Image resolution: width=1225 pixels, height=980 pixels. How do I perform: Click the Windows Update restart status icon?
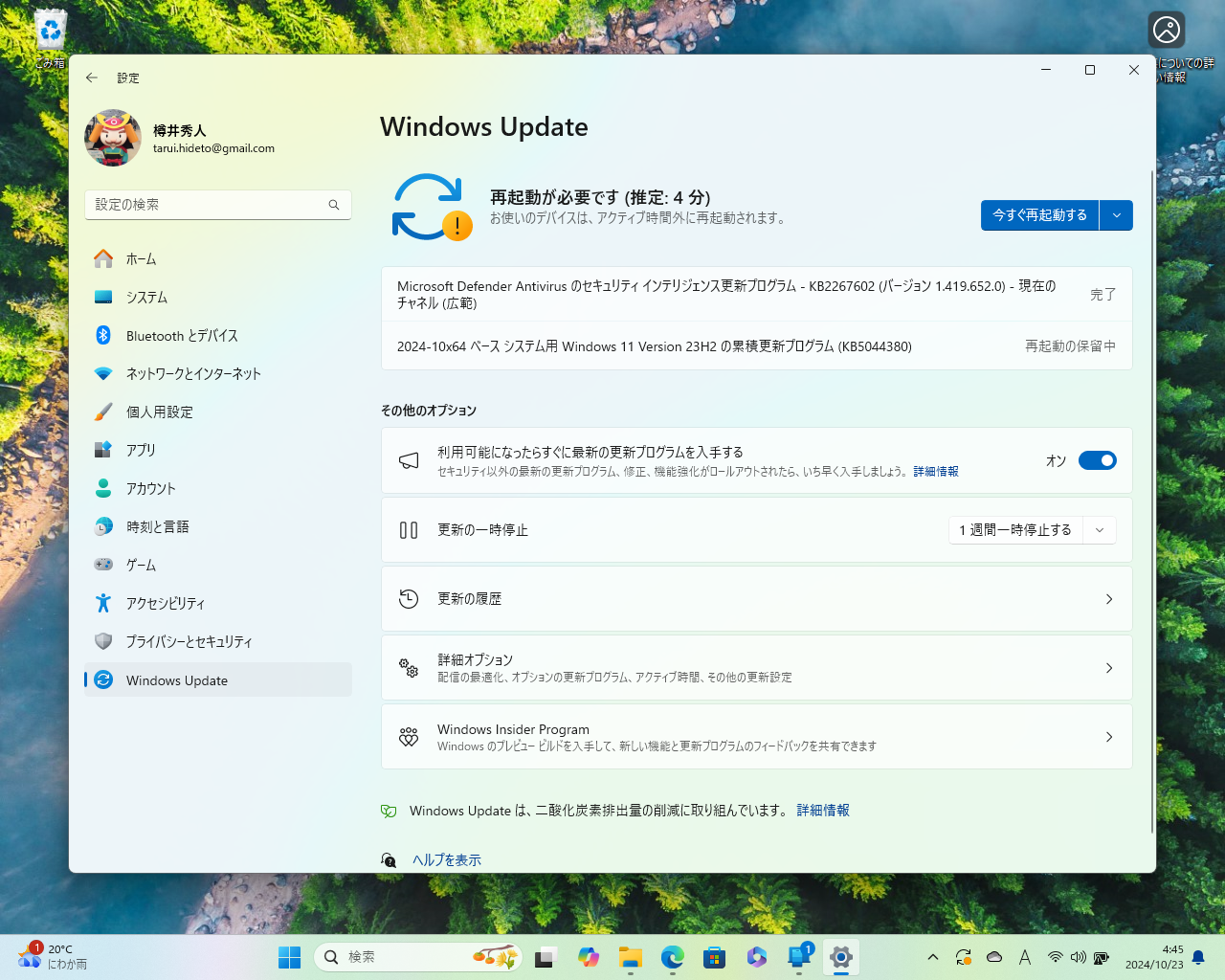(432, 207)
